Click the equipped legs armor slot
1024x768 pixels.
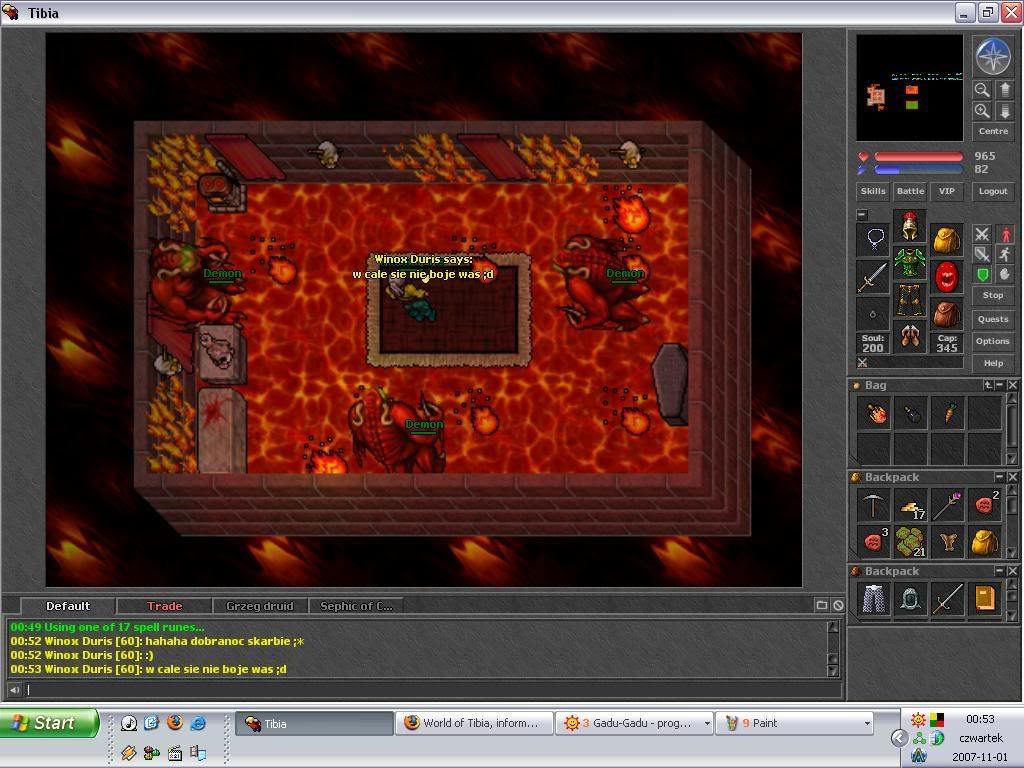909,300
